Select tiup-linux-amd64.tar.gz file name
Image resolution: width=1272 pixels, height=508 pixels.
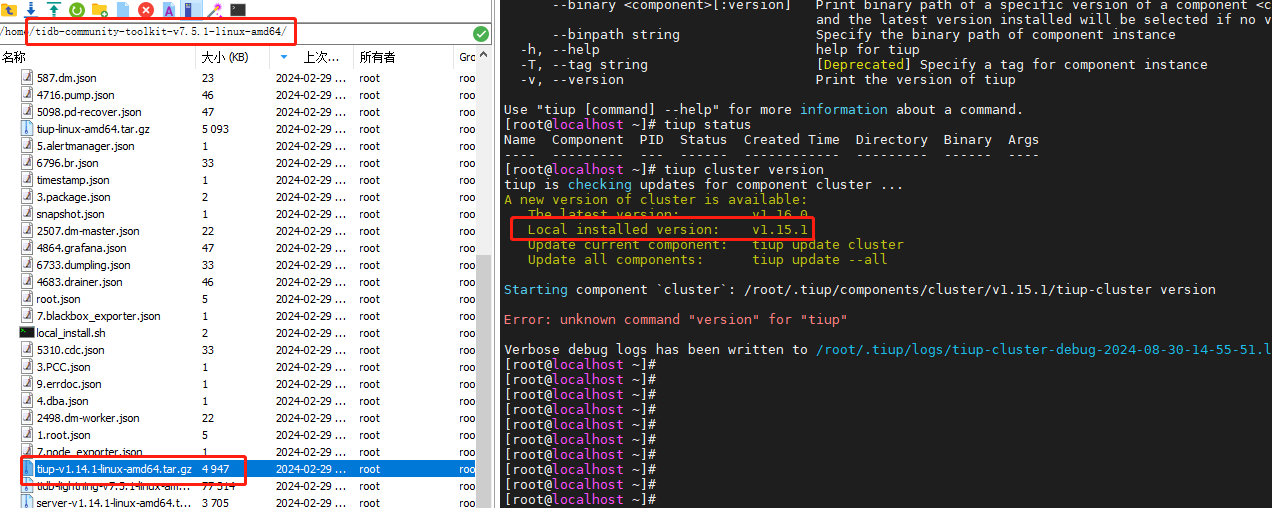[x=93, y=129]
